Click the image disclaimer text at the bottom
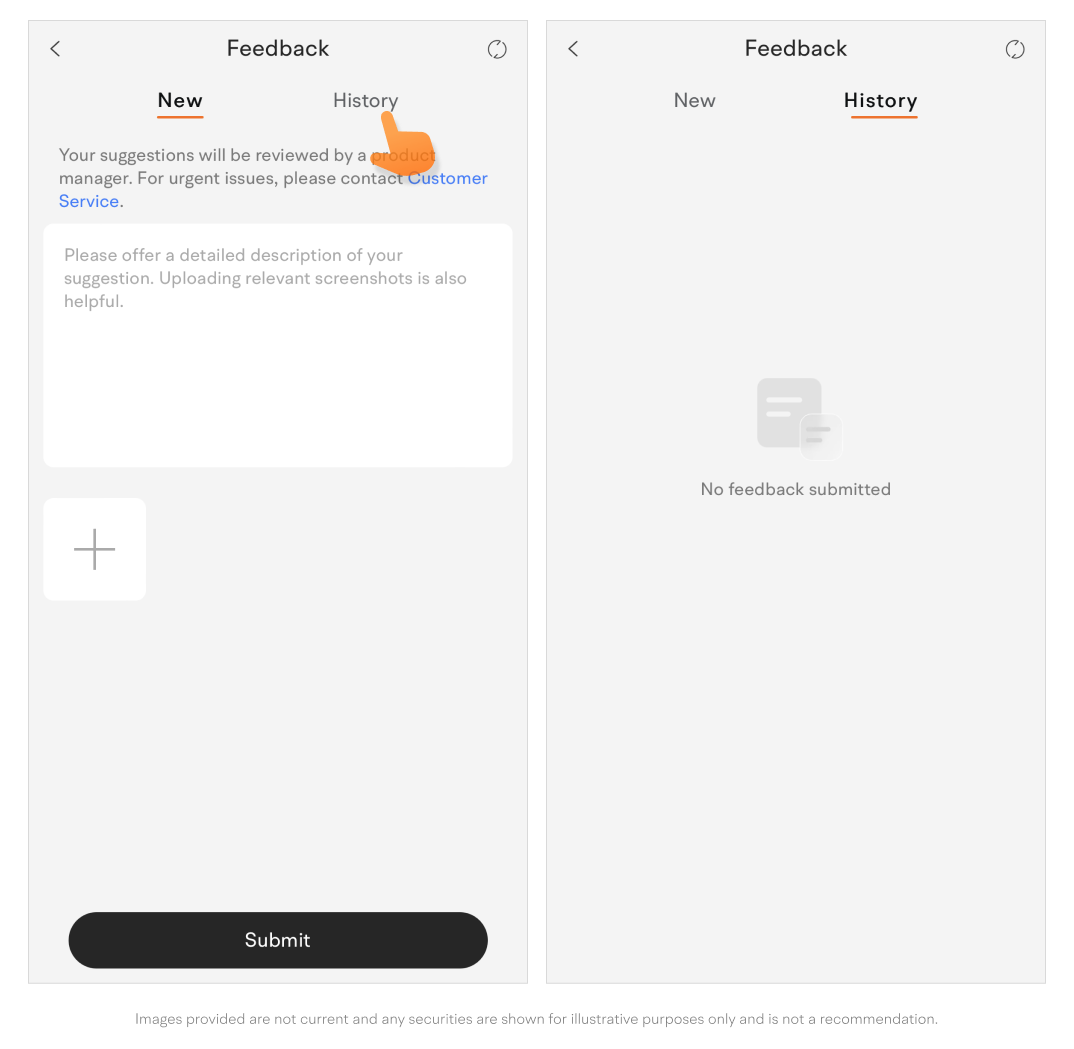This screenshot has height=1049, width=1074. coord(536,1019)
